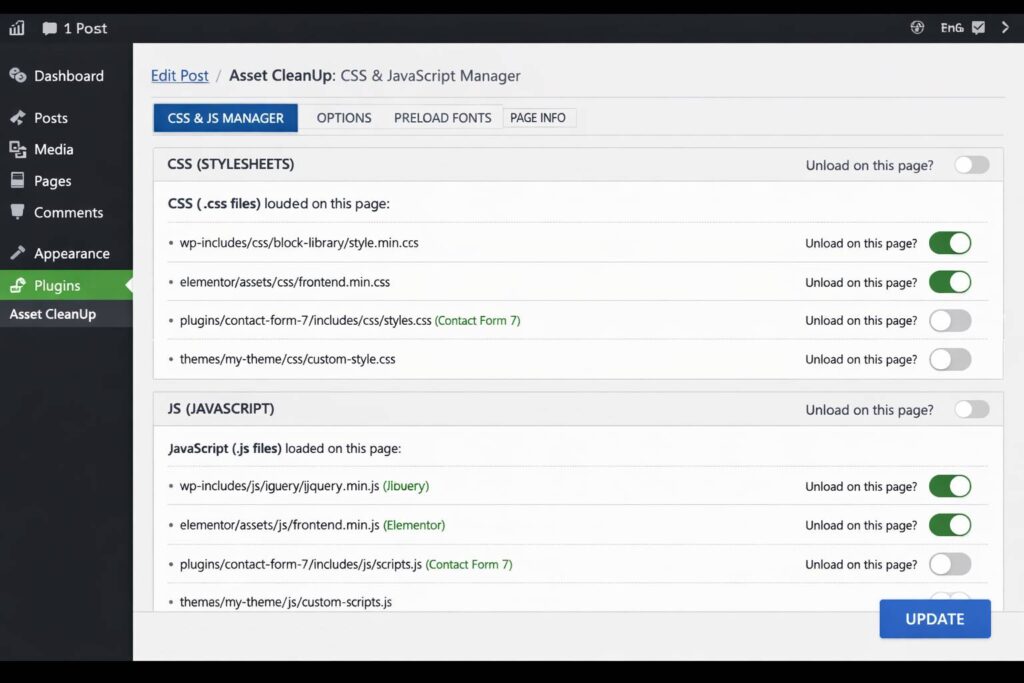
Task: Click the Media library icon
Action: pyautogui.click(x=17, y=149)
